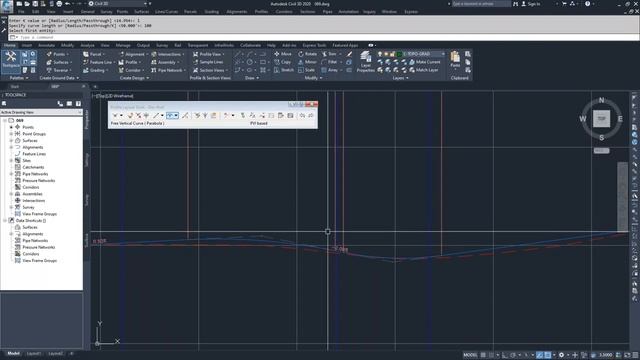640x360 pixels.
Task: Click the Paste clipboard button
Action: pos(455,60)
